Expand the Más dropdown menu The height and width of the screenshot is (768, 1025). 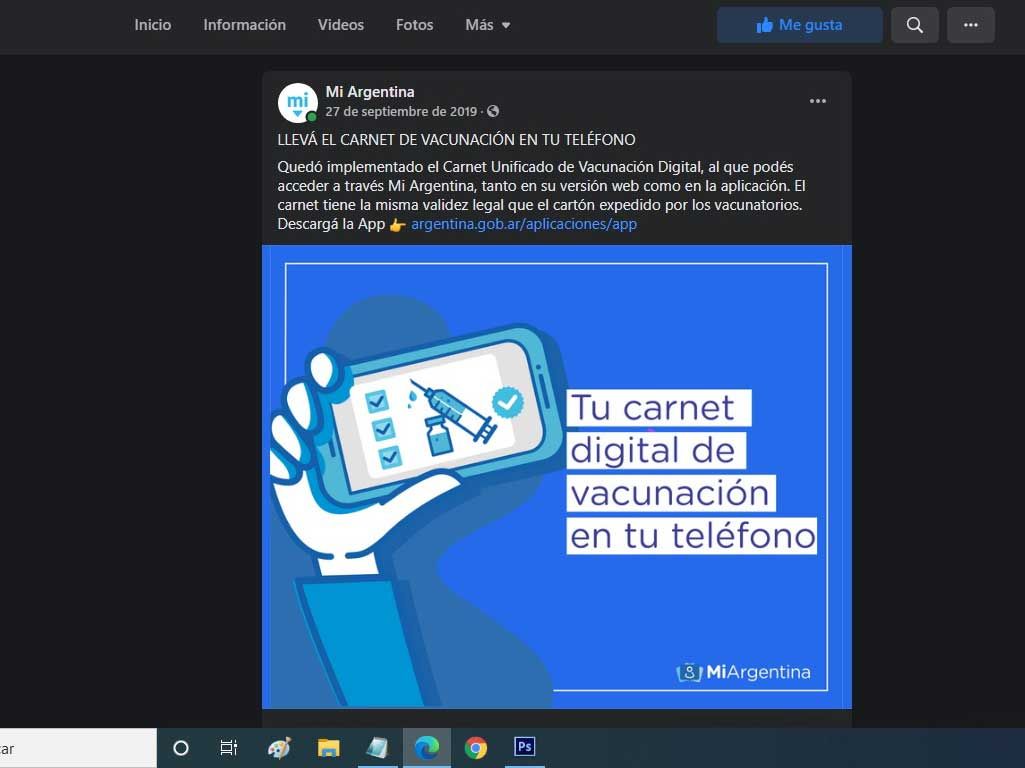(x=488, y=25)
